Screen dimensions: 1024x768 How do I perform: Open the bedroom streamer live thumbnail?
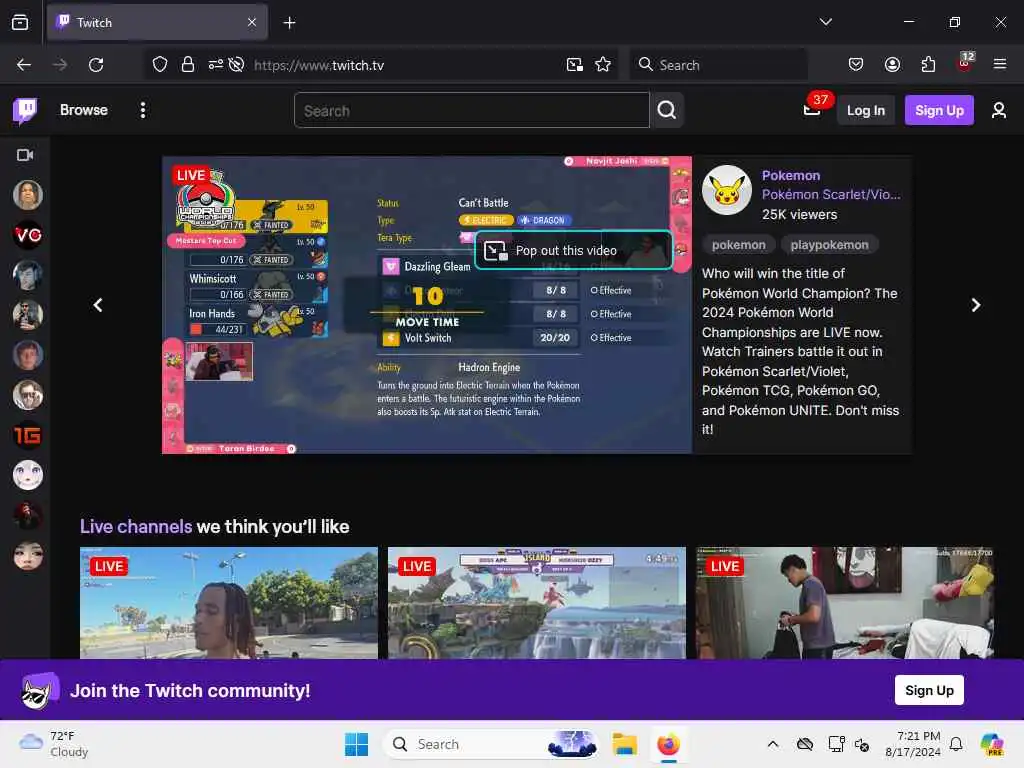click(844, 603)
